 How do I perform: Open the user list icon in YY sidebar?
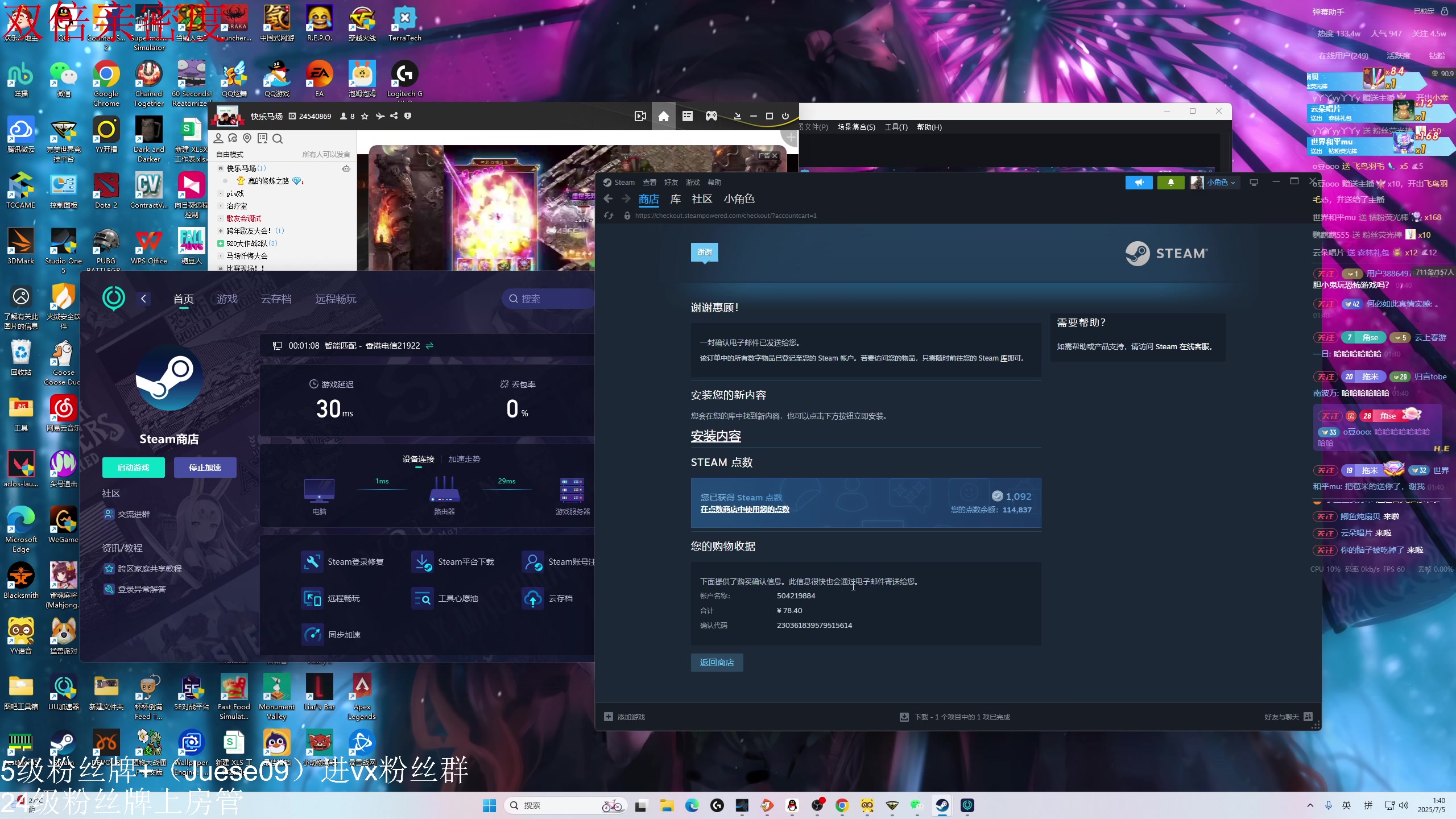tap(218, 138)
